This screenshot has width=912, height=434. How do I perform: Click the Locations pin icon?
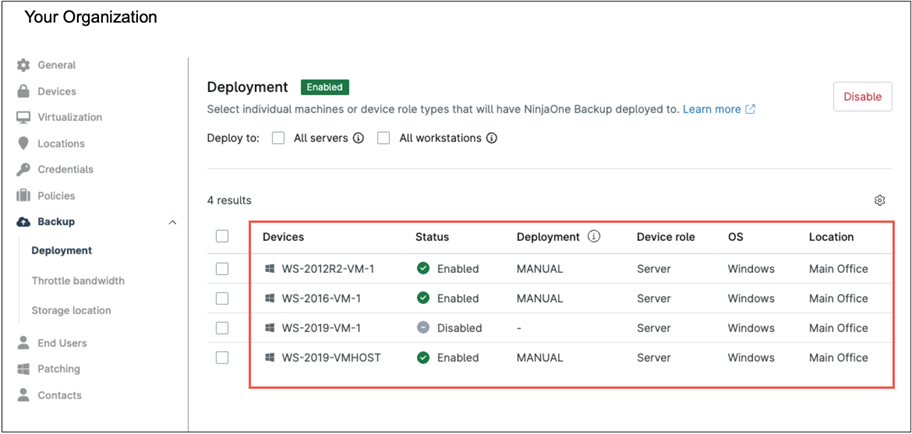[x=24, y=143]
